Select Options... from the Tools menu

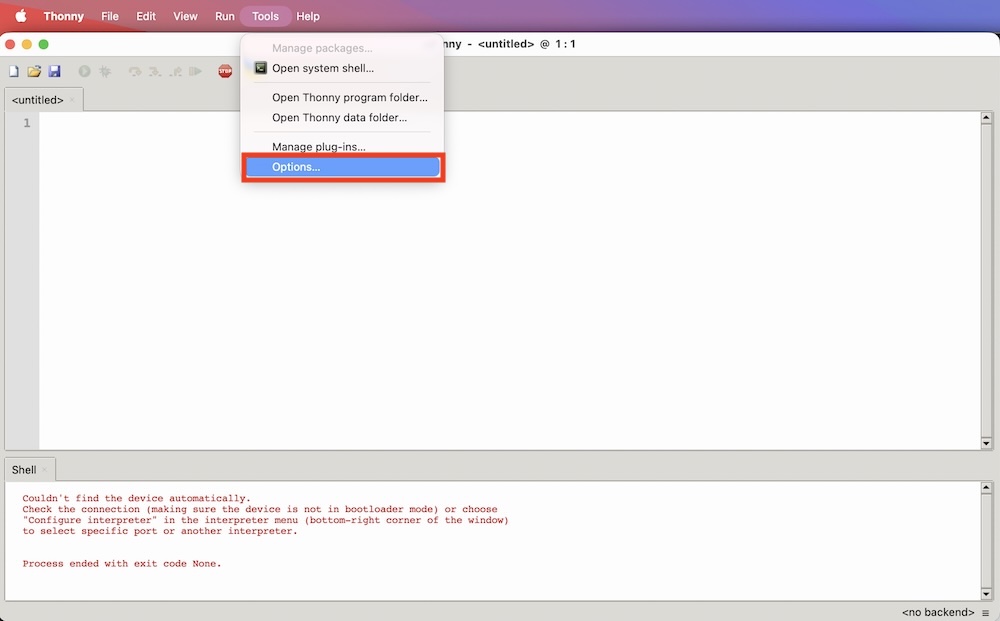(342, 167)
